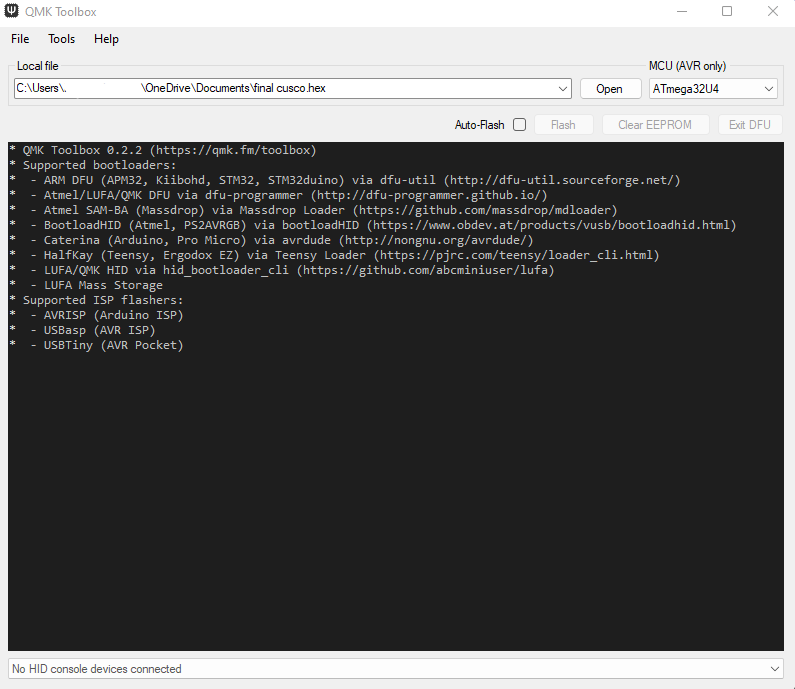The image size is (795, 689).
Task: Open the Help menu
Action: (x=106, y=39)
